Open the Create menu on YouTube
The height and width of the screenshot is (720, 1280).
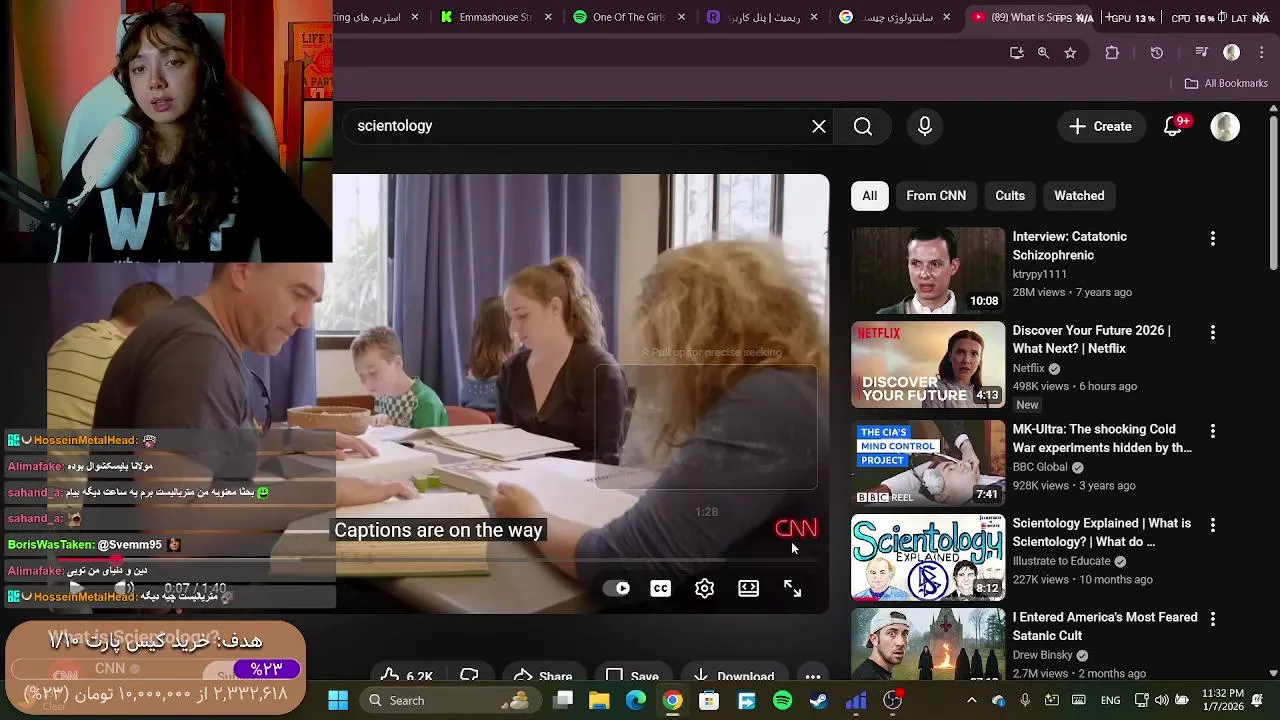(1100, 126)
